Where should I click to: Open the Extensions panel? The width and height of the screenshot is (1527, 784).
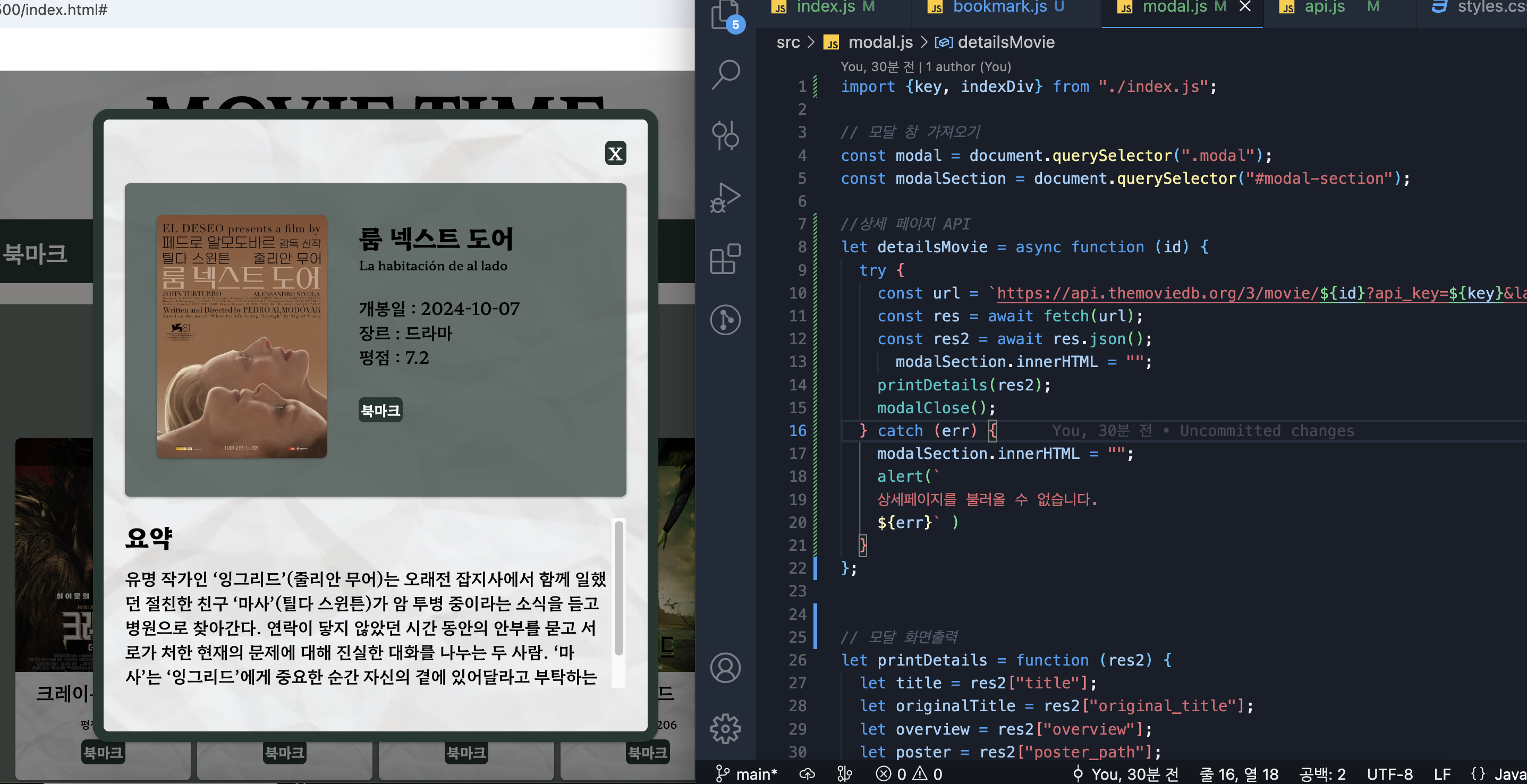[x=725, y=259]
